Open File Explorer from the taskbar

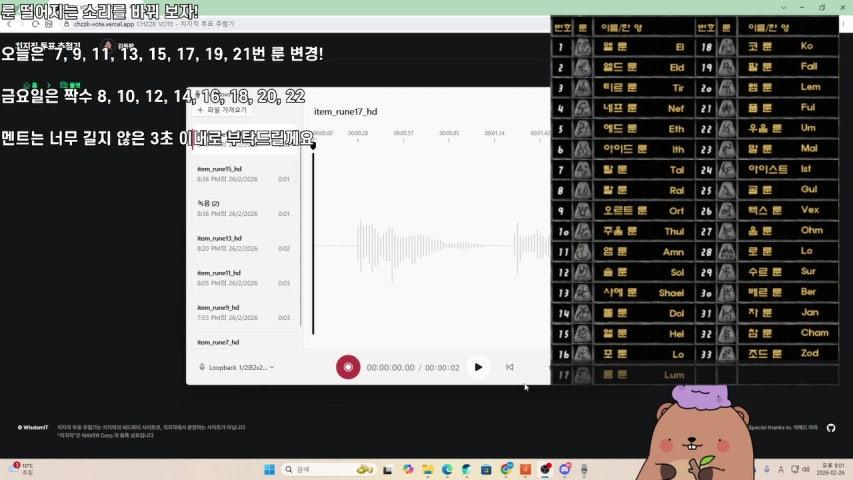tap(428, 470)
